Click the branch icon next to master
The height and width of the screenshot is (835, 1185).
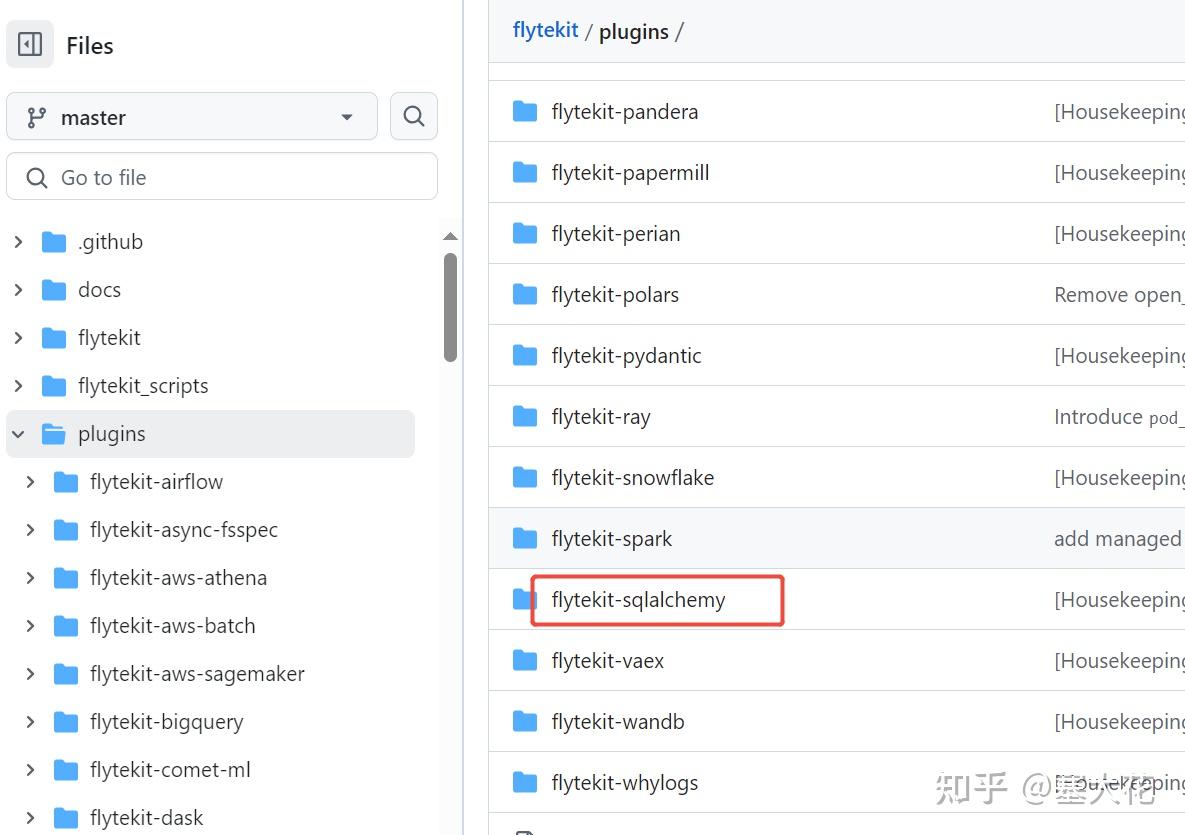(38, 117)
